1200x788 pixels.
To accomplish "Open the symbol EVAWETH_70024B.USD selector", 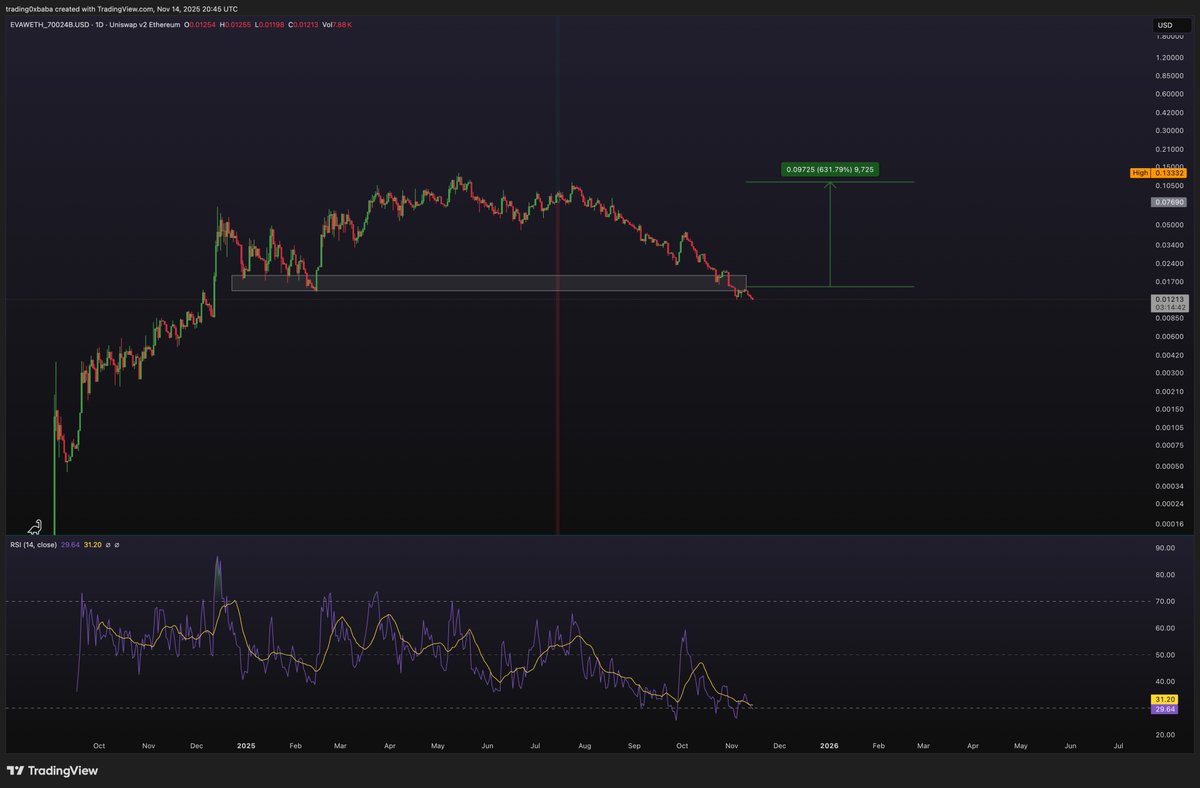I will [48, 25].
